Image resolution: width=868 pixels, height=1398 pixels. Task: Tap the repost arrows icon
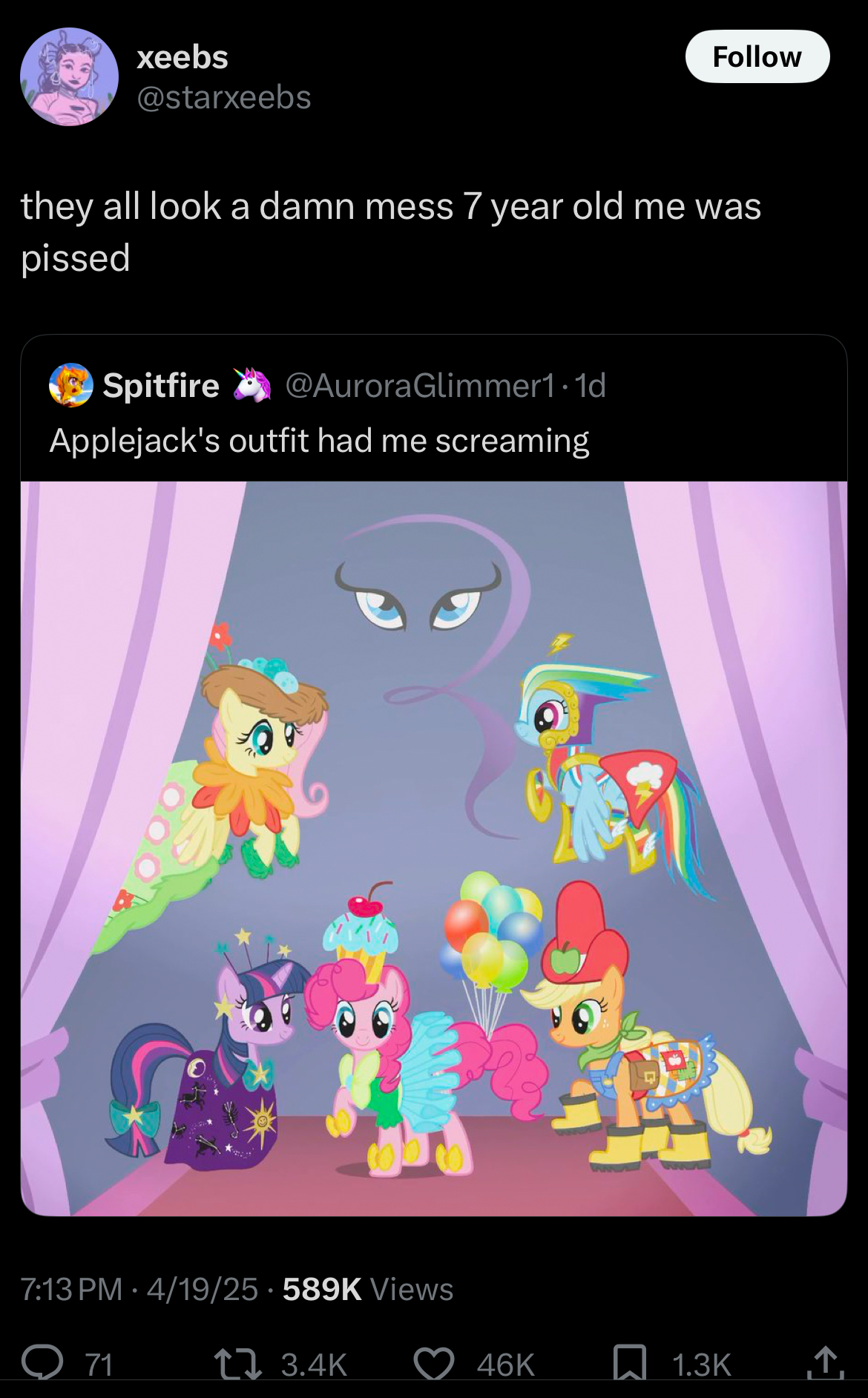coord(237,1363)
